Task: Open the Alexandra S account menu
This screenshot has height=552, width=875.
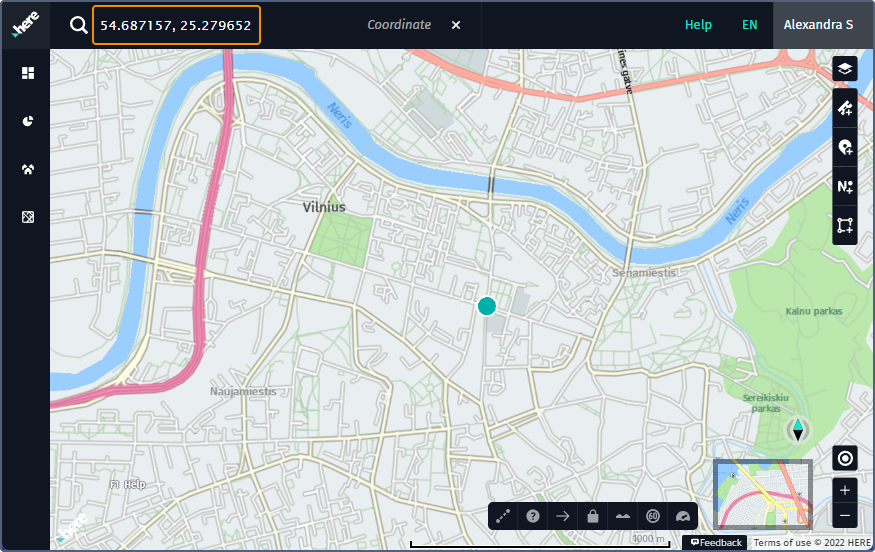Action: (818, 25)
